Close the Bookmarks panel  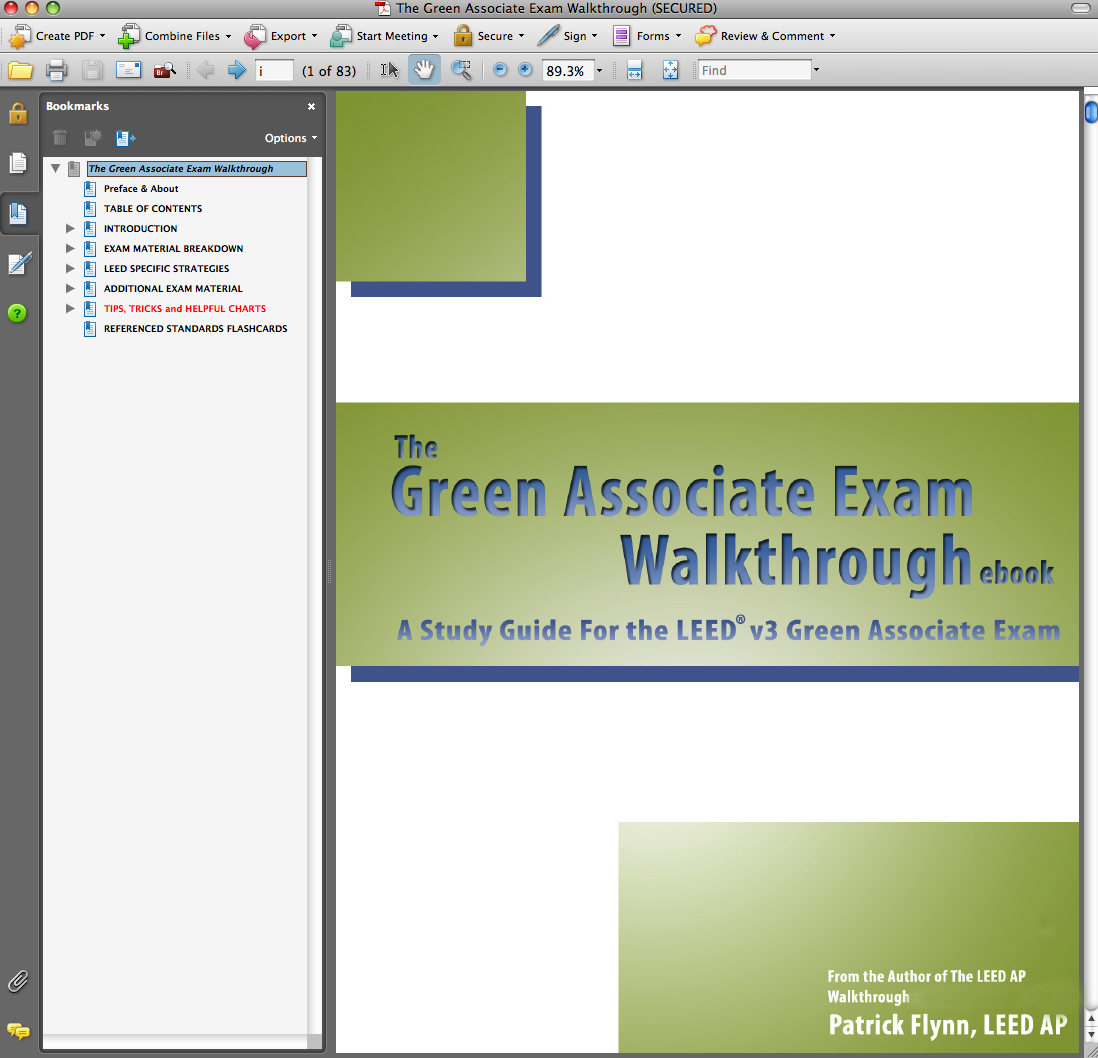312,106
